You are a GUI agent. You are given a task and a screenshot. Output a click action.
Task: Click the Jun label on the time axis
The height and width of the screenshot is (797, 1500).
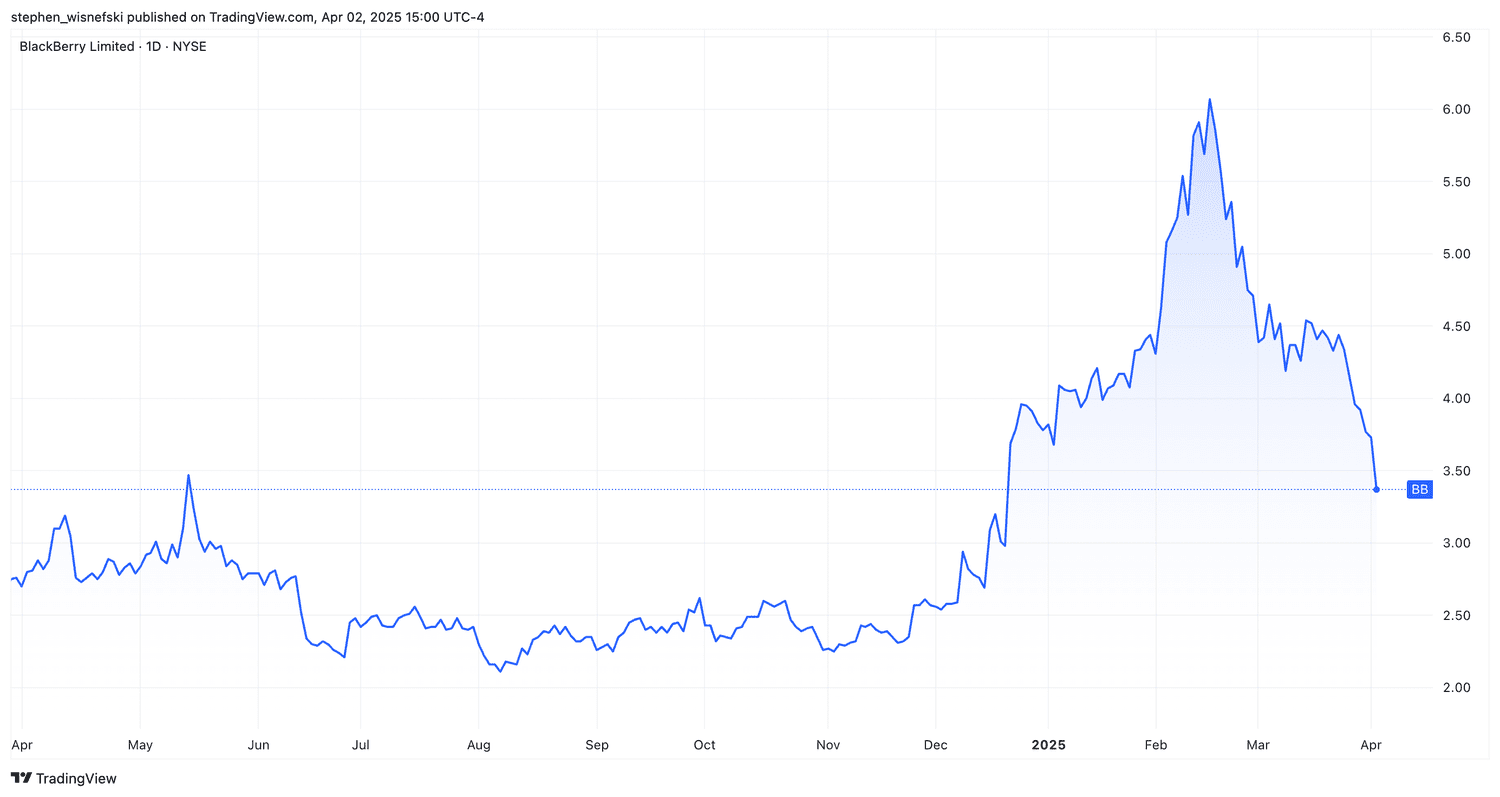click(x=258, y=745)
